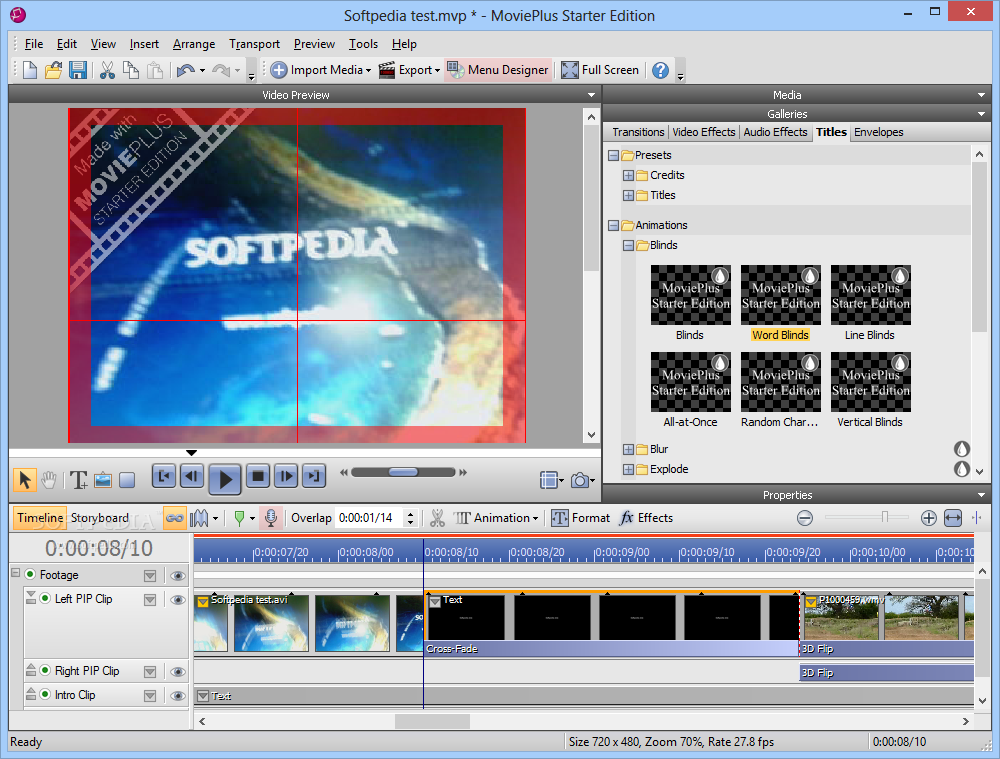
Task: Open the Arrange menu
Action: 194,44
